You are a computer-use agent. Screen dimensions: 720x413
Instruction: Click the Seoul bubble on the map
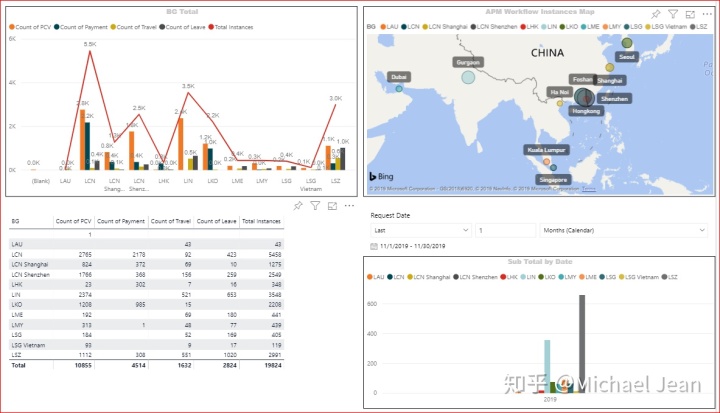coord(627,43)
